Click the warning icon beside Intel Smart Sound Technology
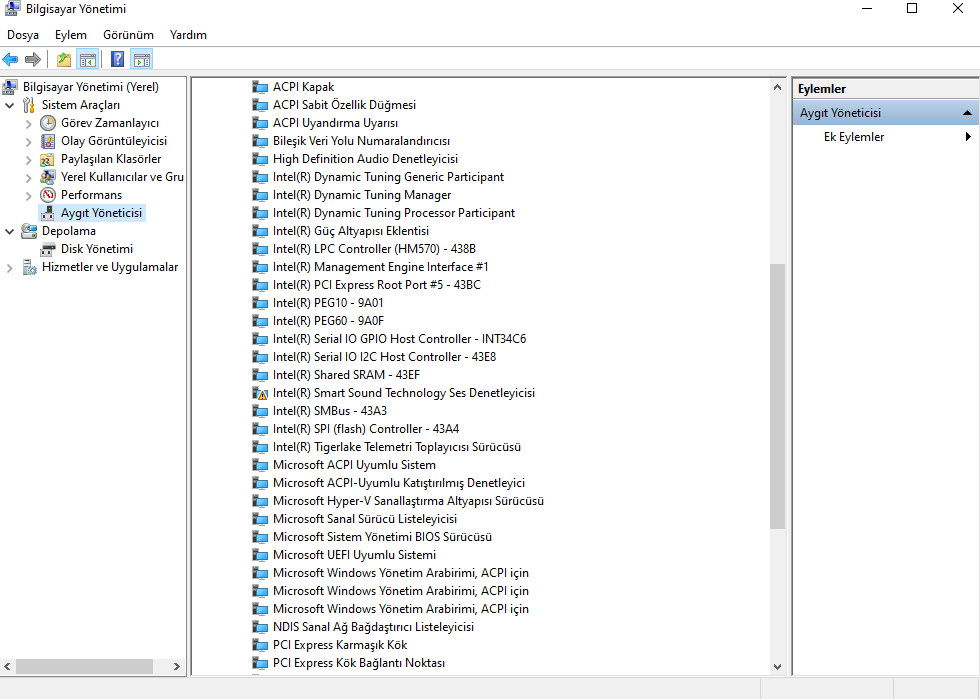Screen dimensions: 980x699 260,393
